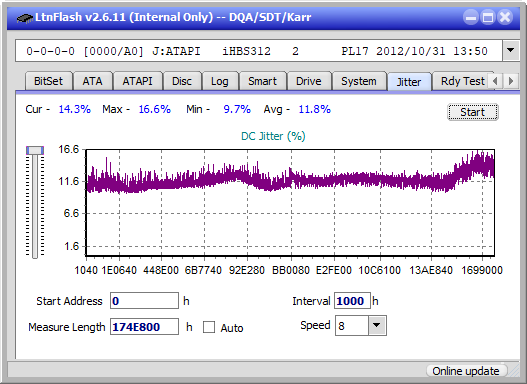Click the vertical scale slider thumb
The height and width of the screenshot is (384, 527).
click(x=35, y=150)
